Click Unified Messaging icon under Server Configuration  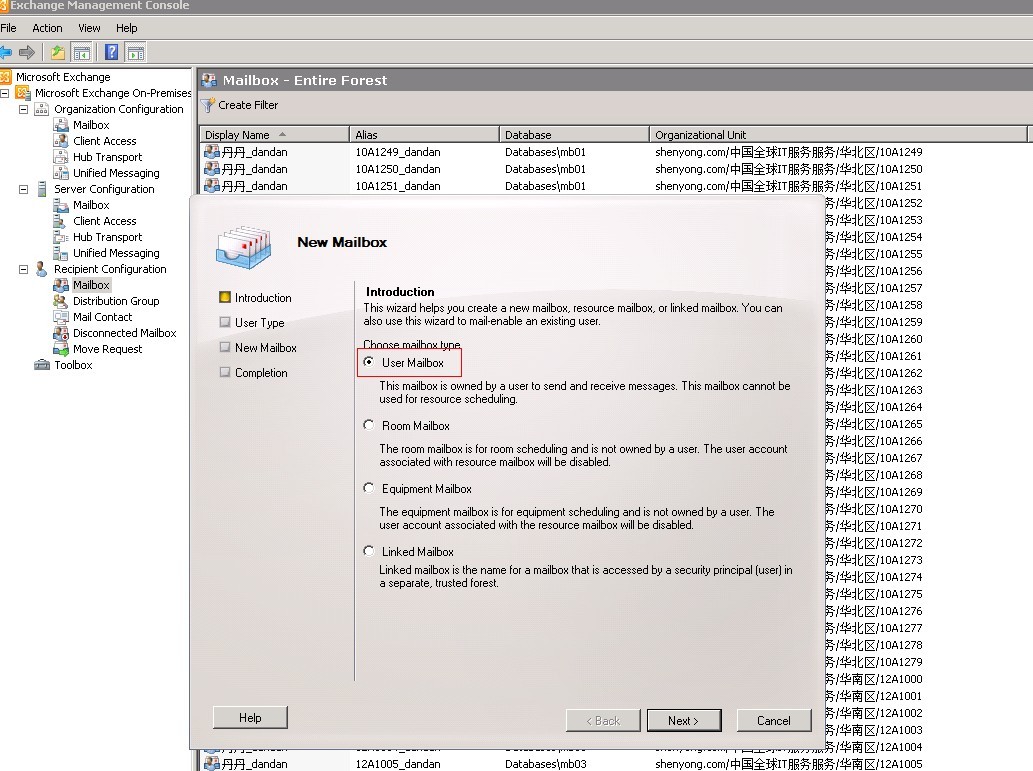(61, 253)
